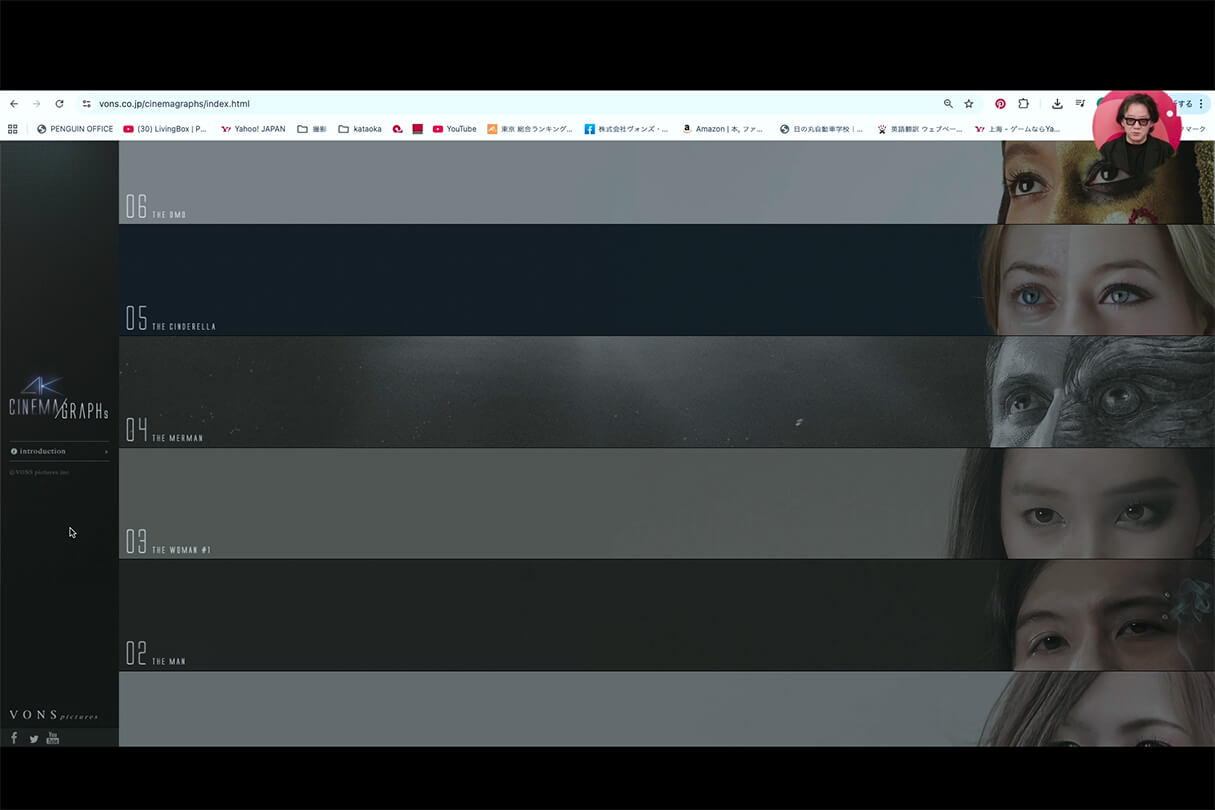Viewport: 1215px width, 810px height.
Task: Open the 日の丸自動車学校 bookmark
Action: [822, 129]
